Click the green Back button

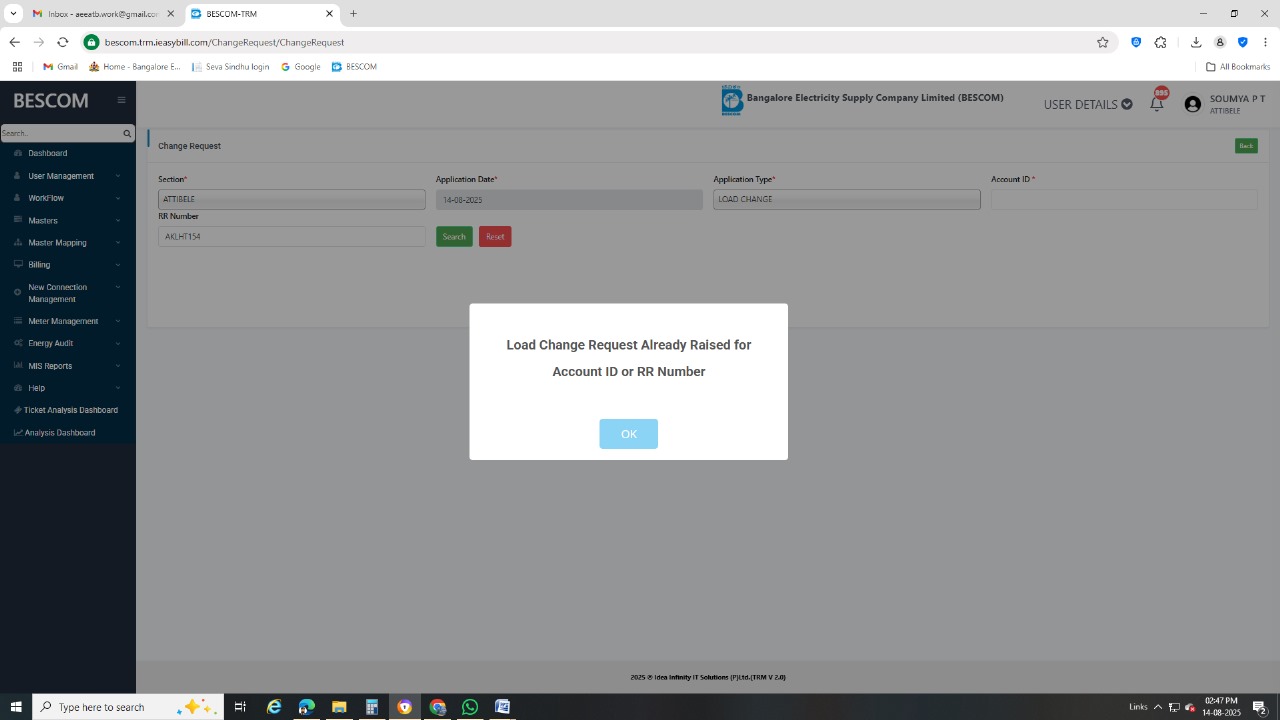point(1246,146)
